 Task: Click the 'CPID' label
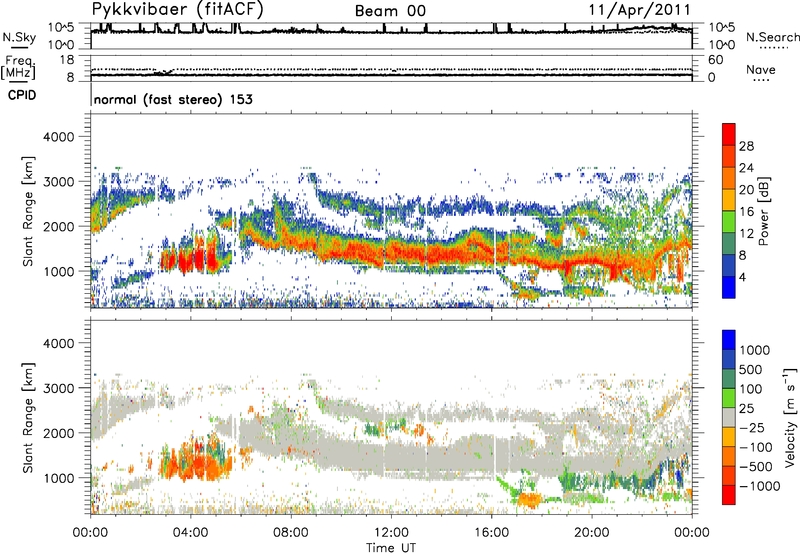pos(22,95)
